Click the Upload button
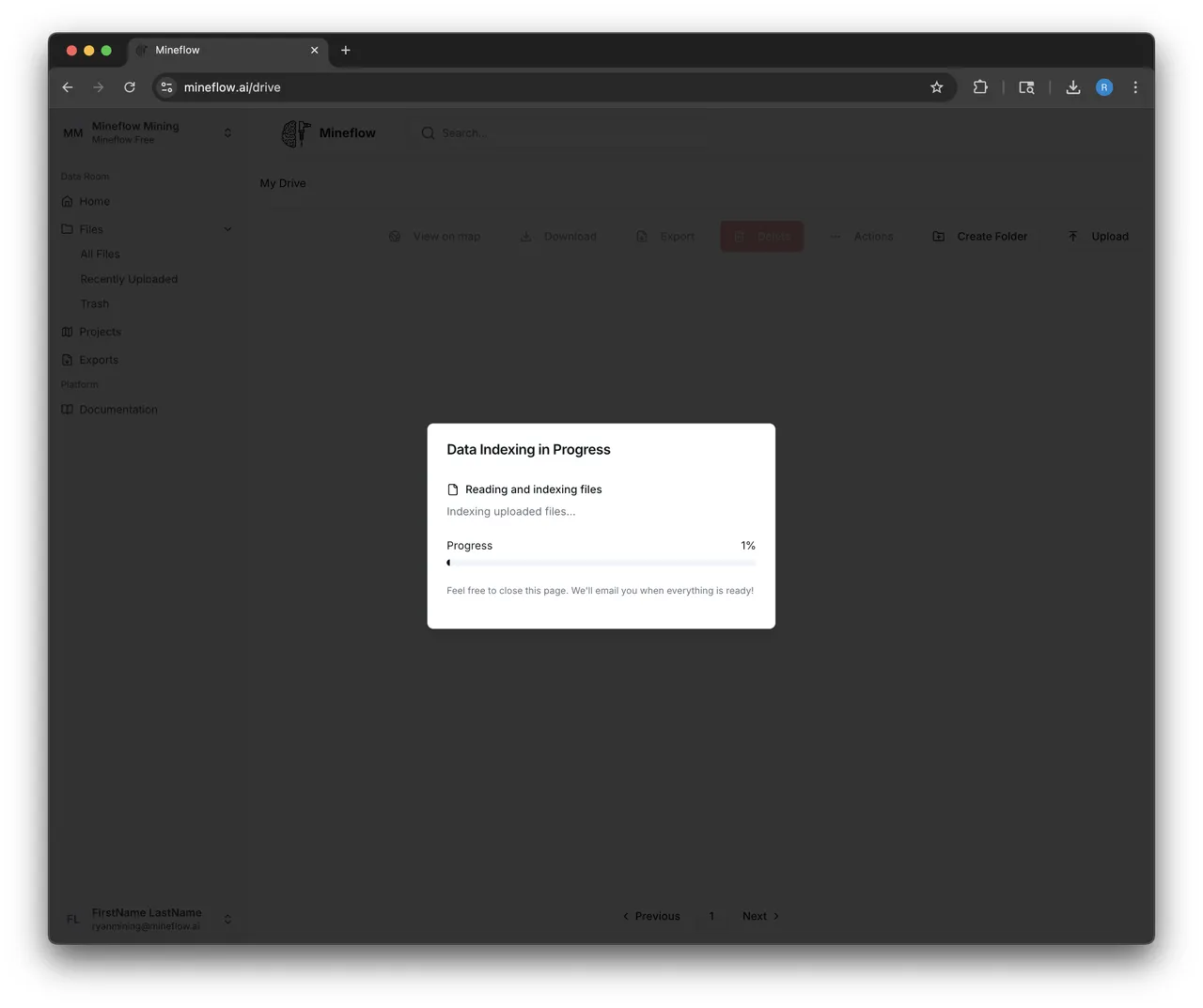Image resolution: width=1203 pixels, height=1008 pixels. coord(1099,237)
